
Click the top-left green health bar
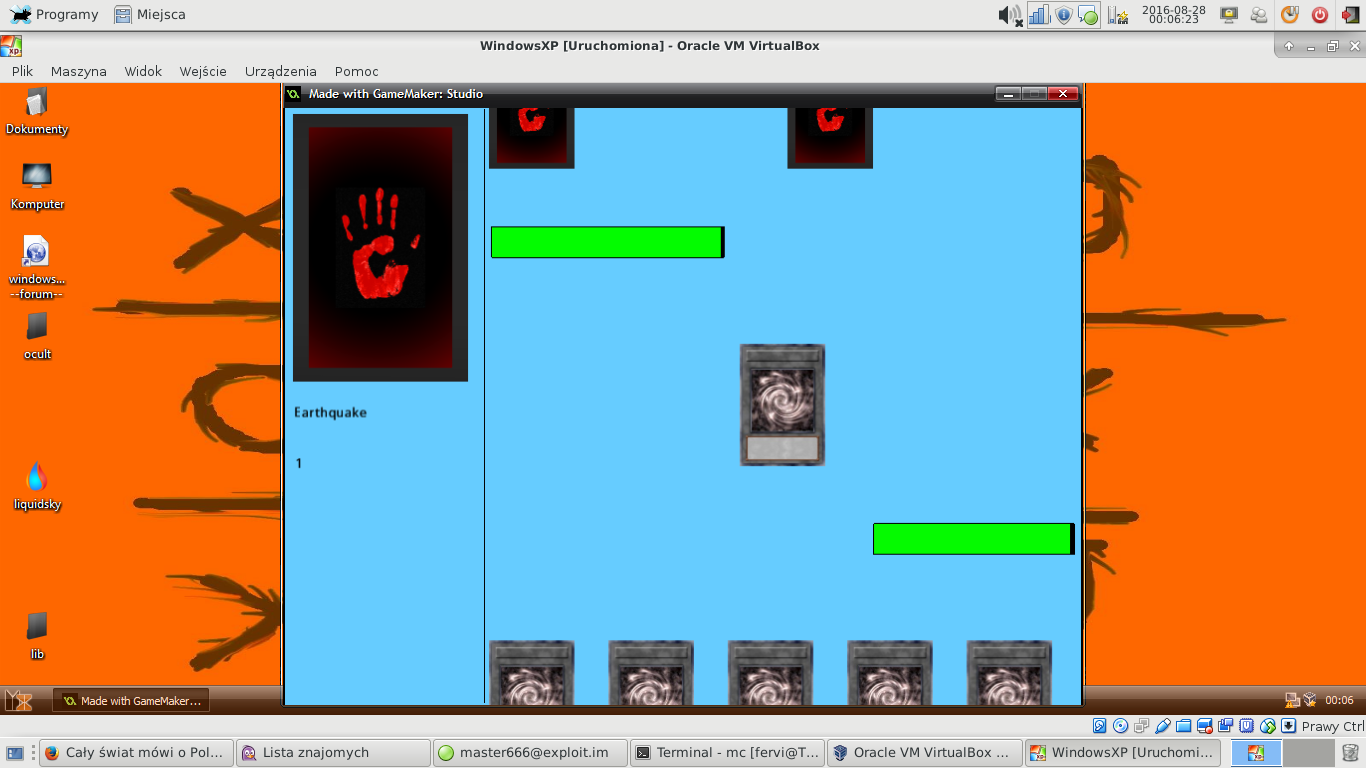606,242
